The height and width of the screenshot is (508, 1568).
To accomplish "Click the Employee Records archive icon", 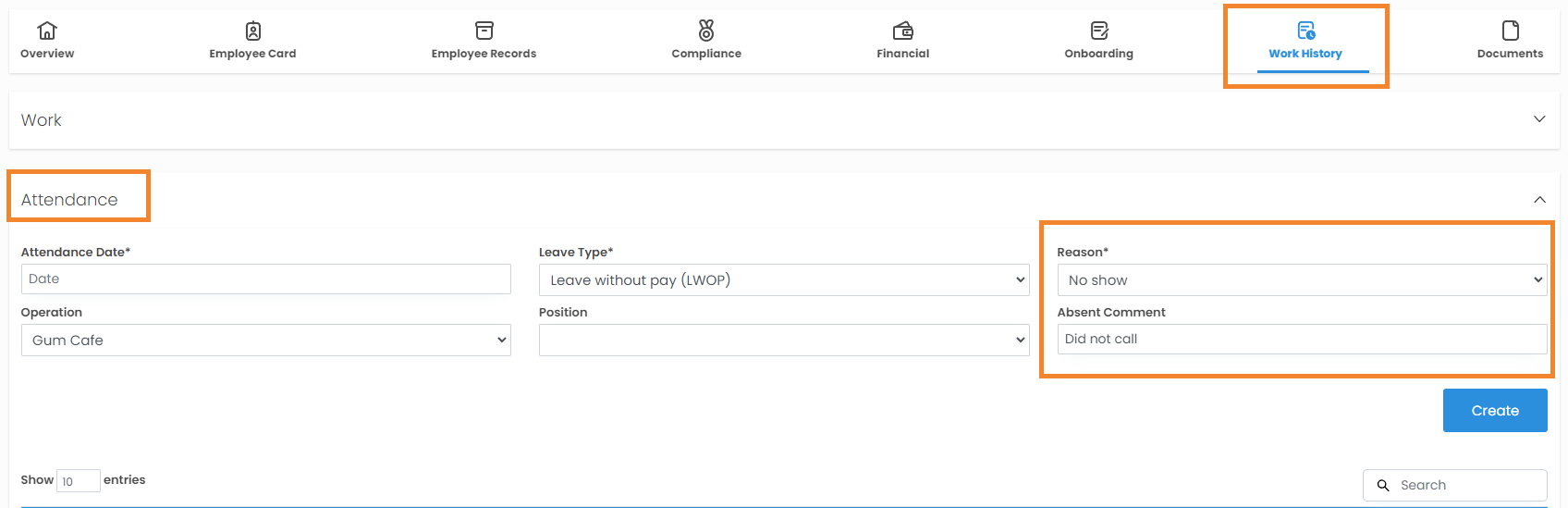I will tap(484, 31).
